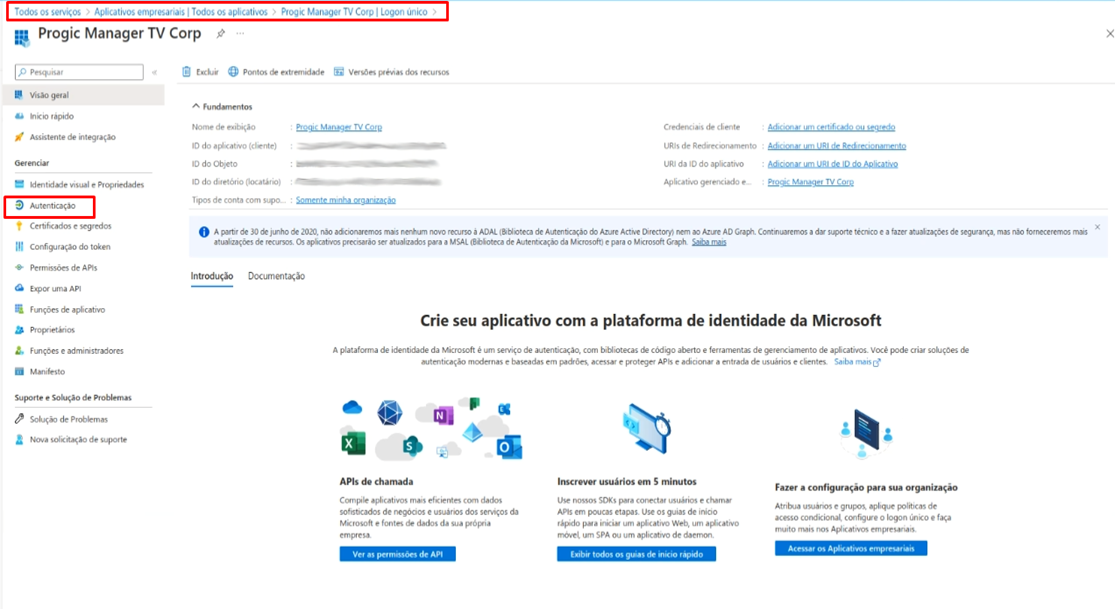Switch to the Documentação tab

click(276, 276)
